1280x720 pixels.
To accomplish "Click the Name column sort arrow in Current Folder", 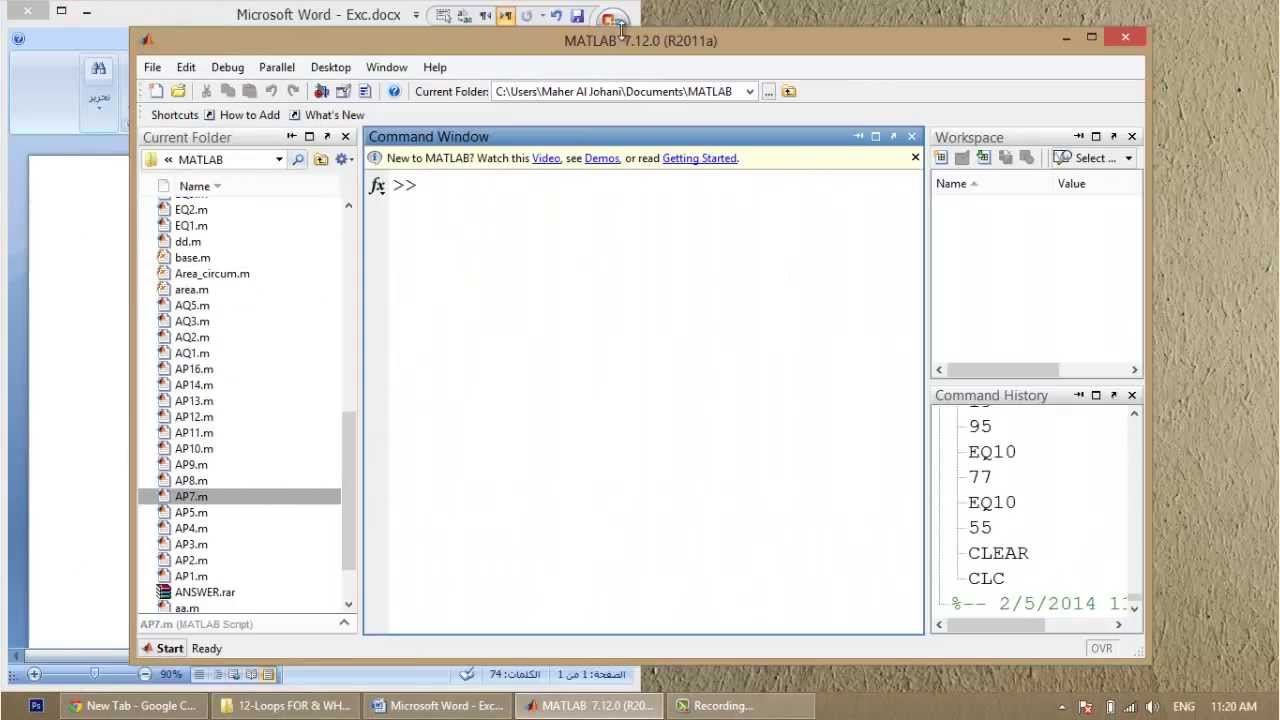I will pos(217,186).
